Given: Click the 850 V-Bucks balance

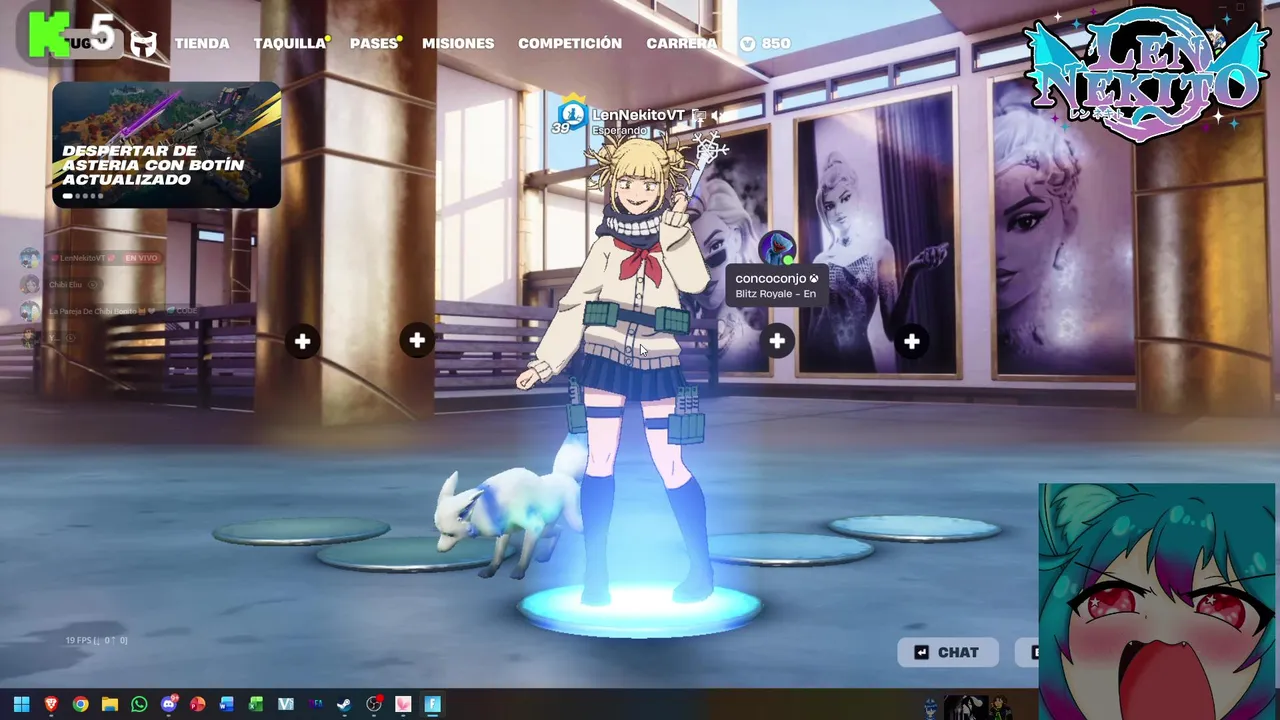Looking at the screenshot, I should (766, 44).
